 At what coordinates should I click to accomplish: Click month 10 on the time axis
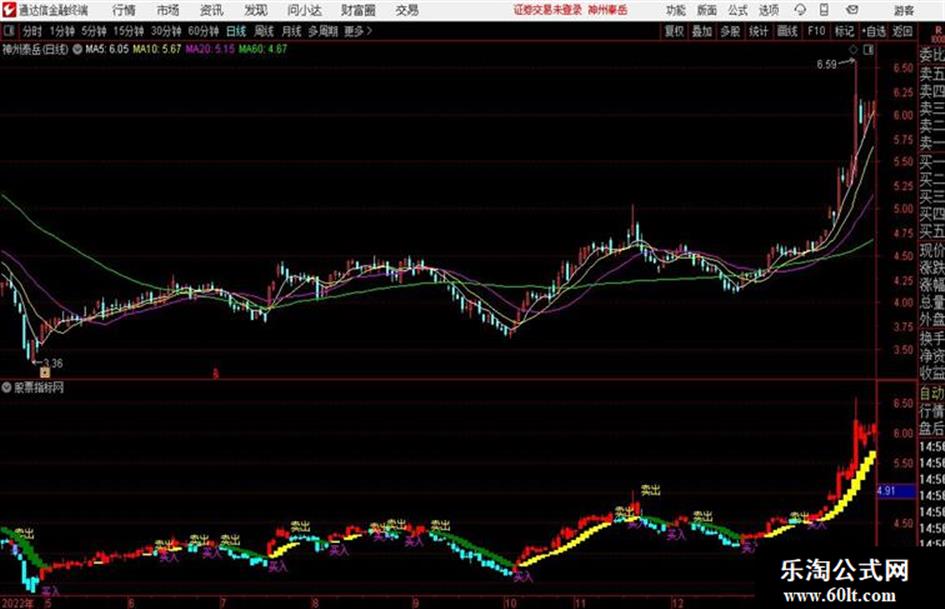[x=510, y=603]
